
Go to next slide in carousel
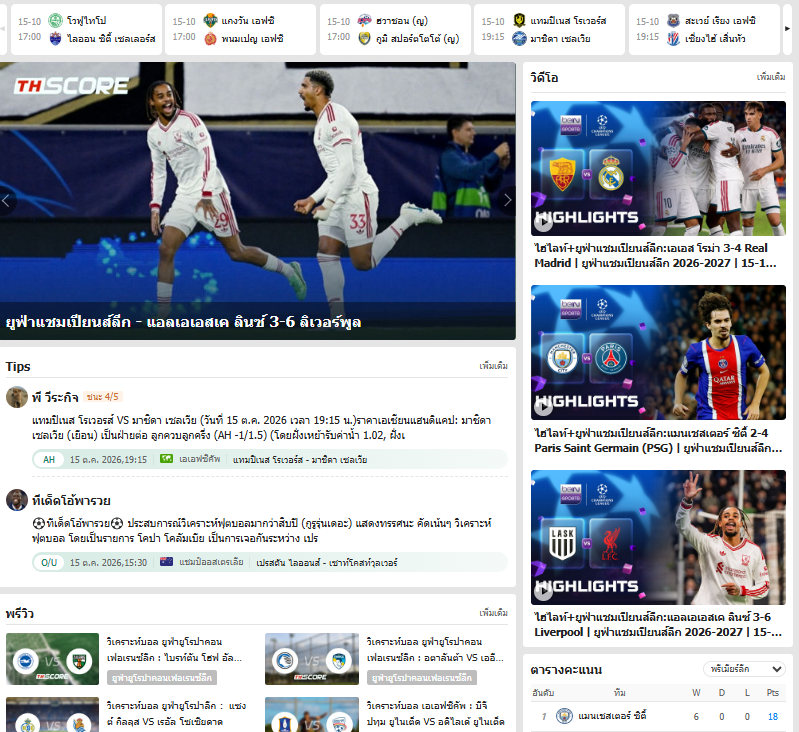[x=507, y=201]
